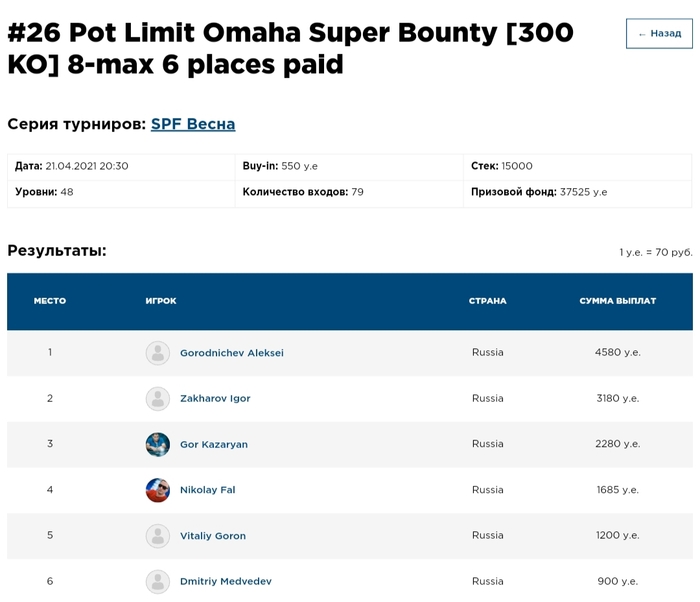Click the ИГРОК column header

point(161,301)
